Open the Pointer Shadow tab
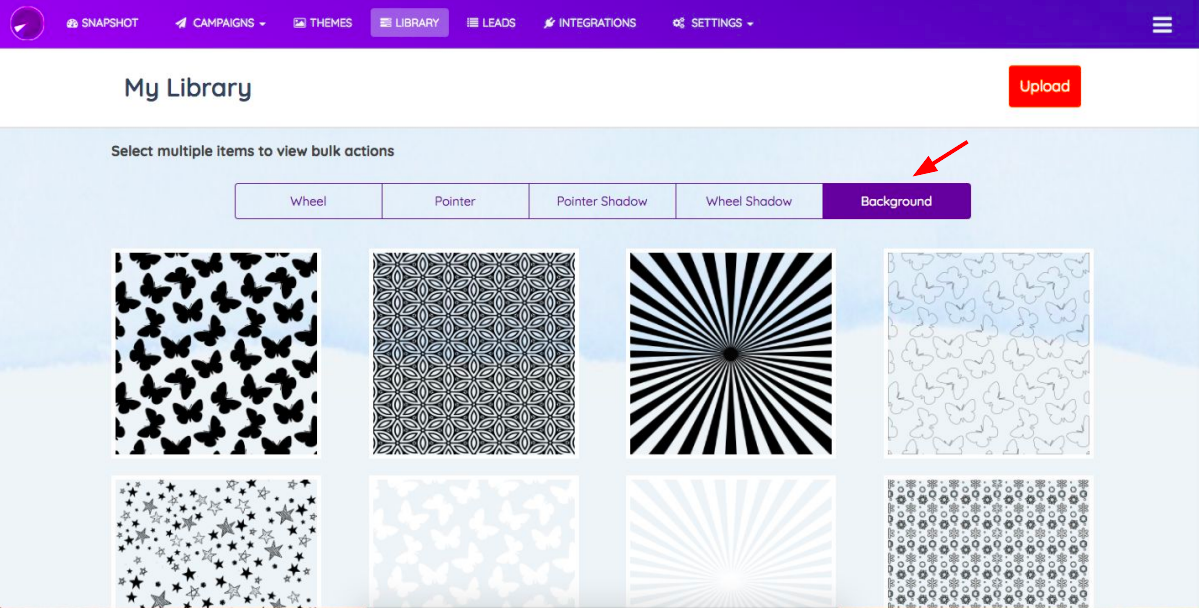Viewport: 1199px width, 608px height. tap(602, 201)
